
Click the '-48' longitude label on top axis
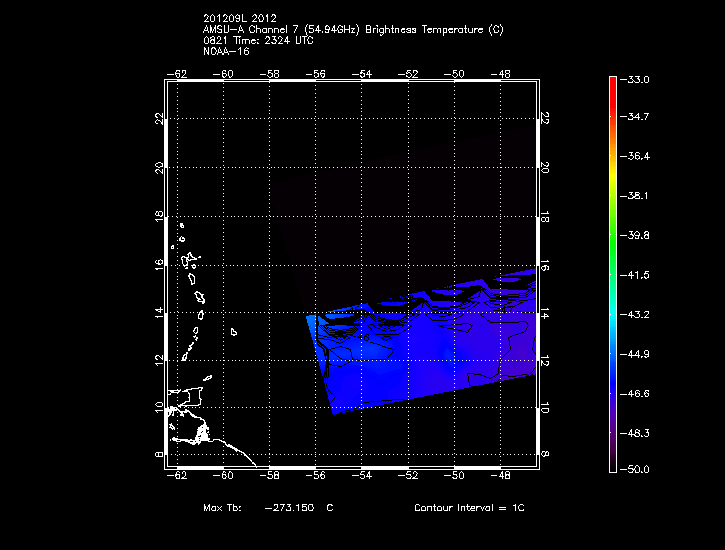point(500,74)
